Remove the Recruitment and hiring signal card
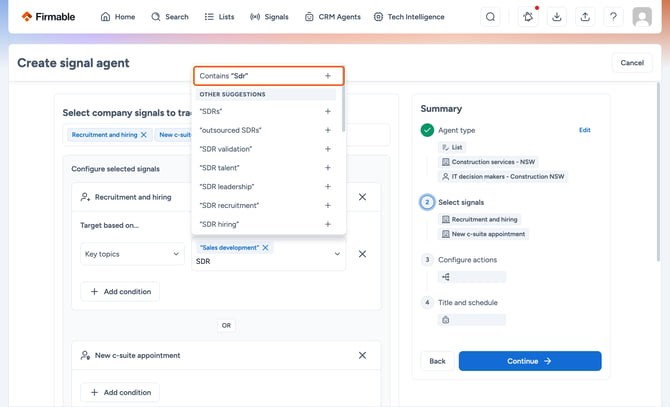The image size is (670, 407). pos(362,197)
